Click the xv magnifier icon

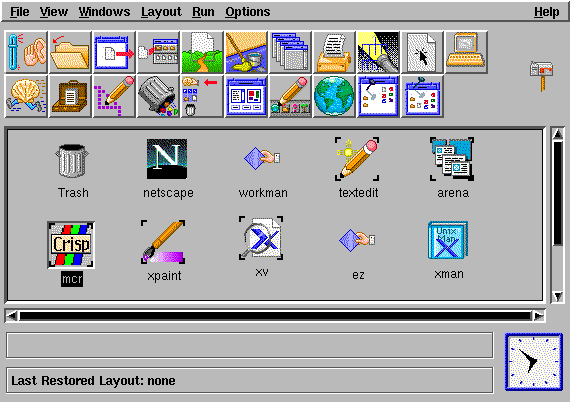(x=261, y=238)
